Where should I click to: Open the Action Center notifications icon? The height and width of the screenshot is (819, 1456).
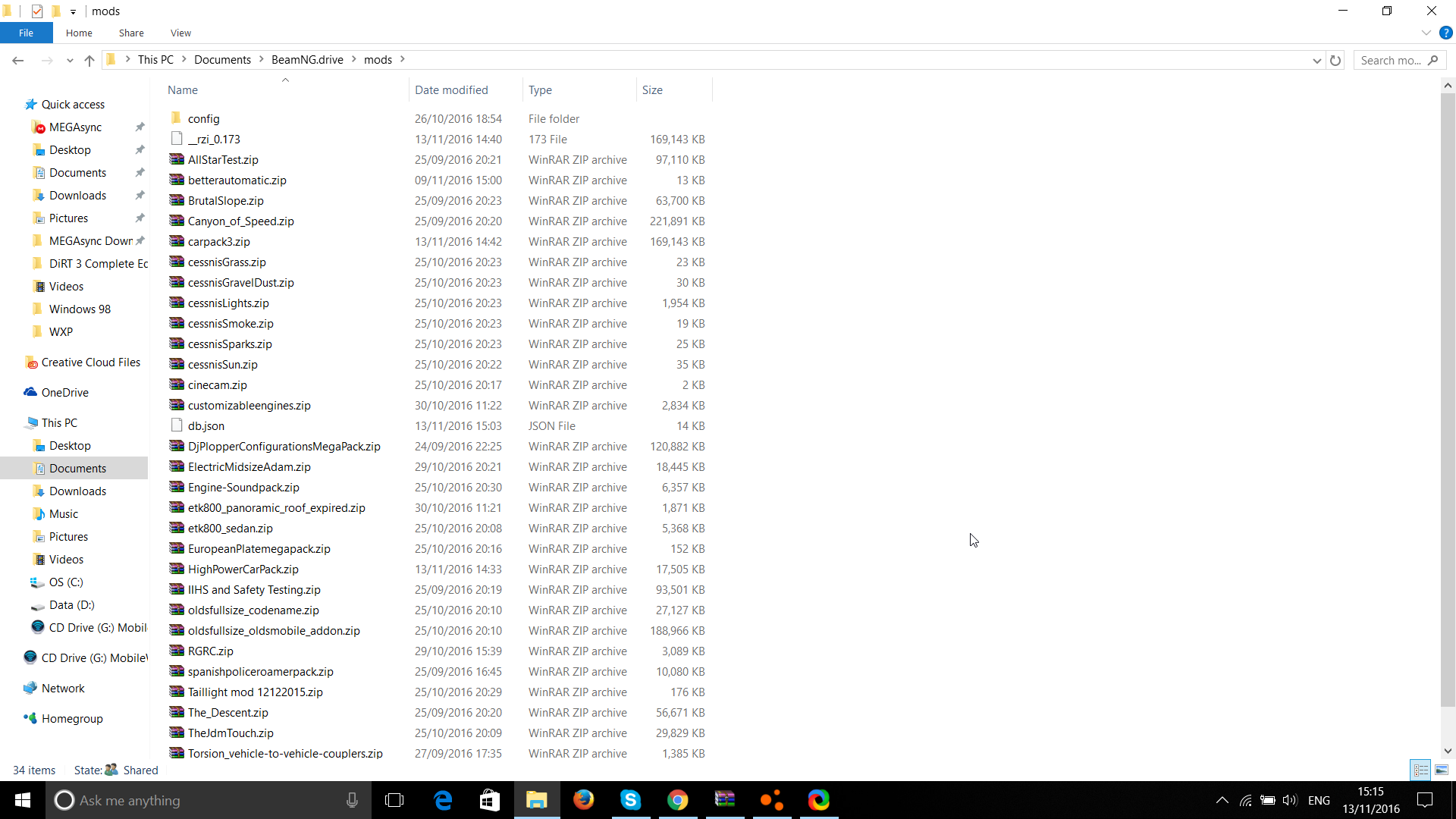(1425, 800)
